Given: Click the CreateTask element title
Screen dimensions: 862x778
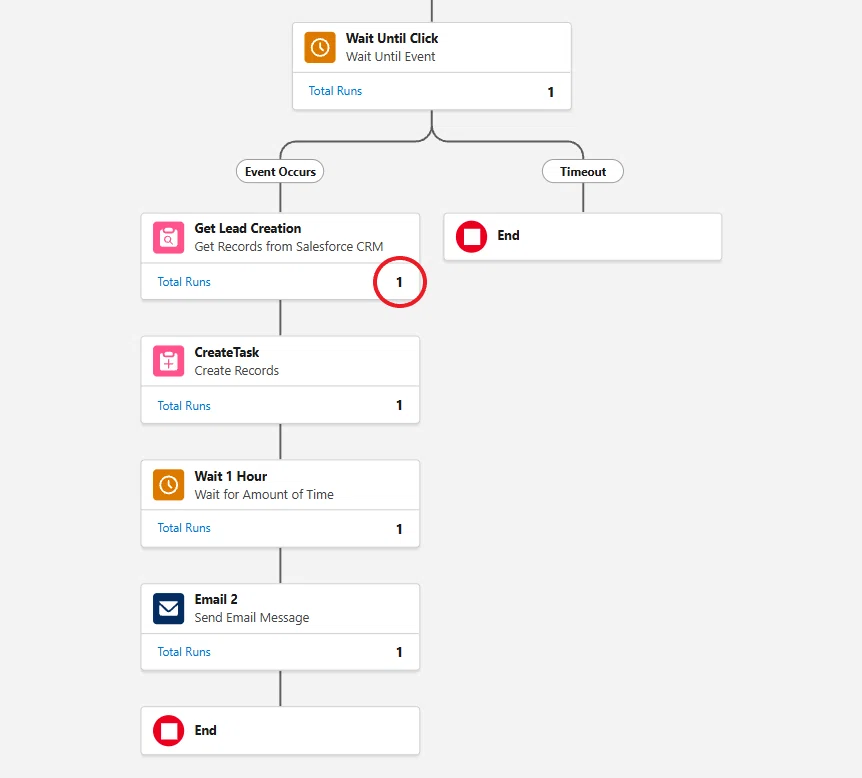Looking at the screenshot, I should [226, 352].
